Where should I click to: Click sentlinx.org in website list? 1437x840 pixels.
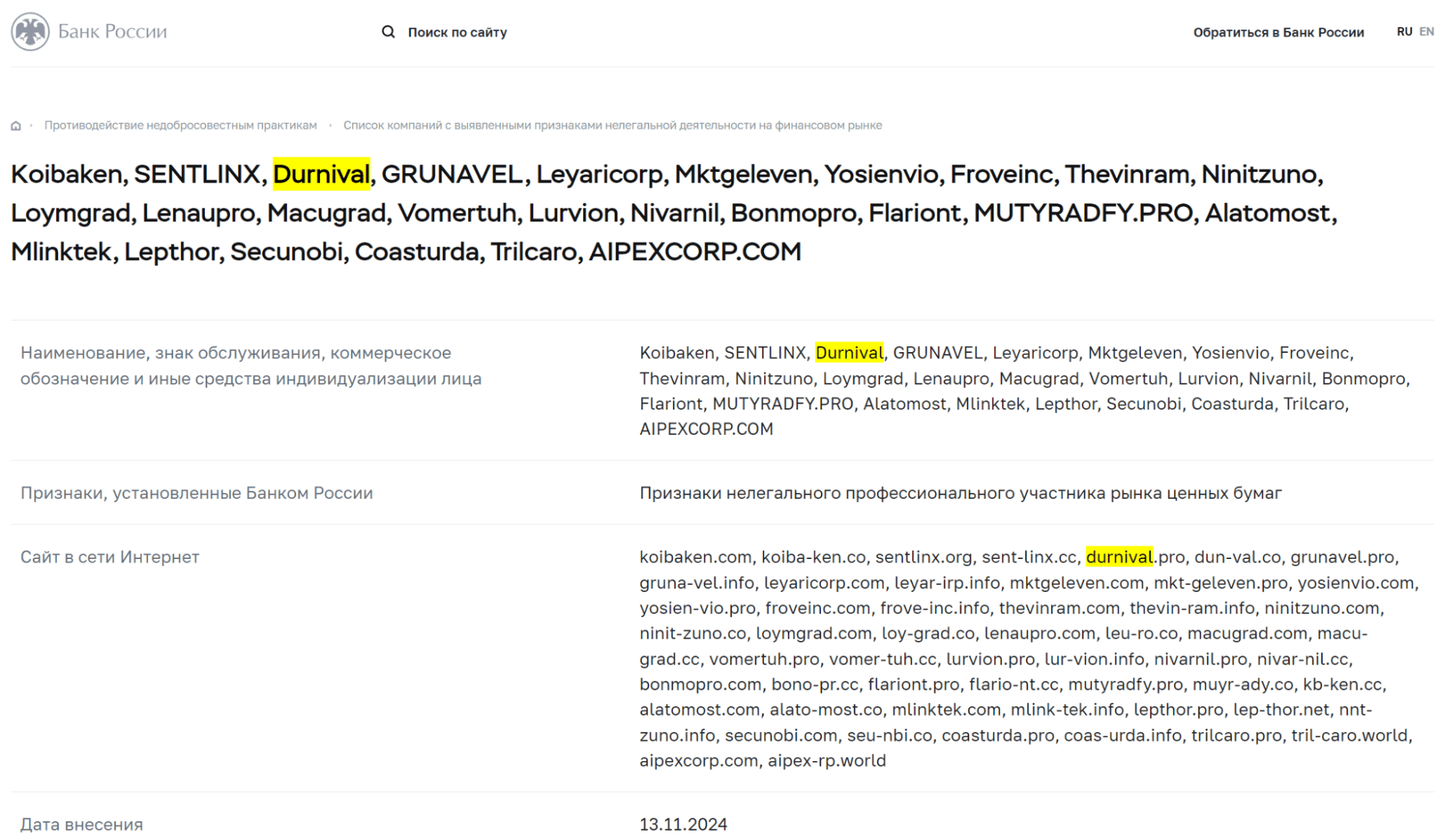point(923,557)
